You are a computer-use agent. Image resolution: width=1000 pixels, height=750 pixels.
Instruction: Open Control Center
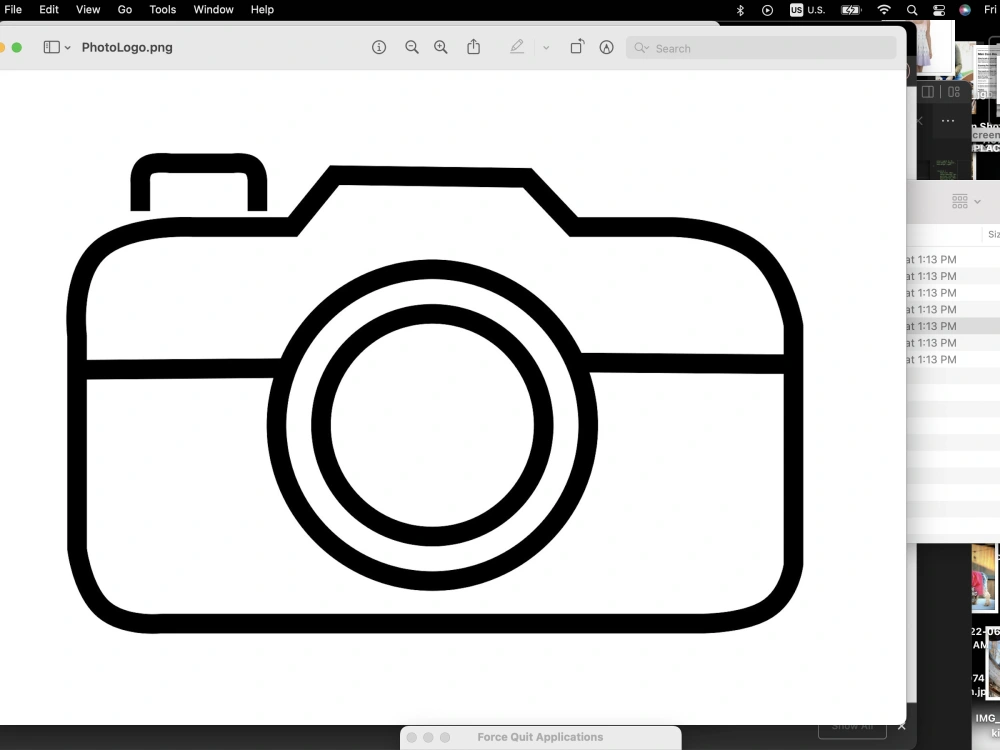939,10
